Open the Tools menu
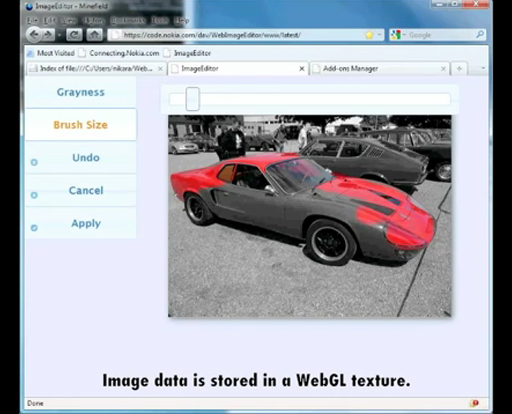The height and width of the screenshot is (414, 512). click(160, 21)
